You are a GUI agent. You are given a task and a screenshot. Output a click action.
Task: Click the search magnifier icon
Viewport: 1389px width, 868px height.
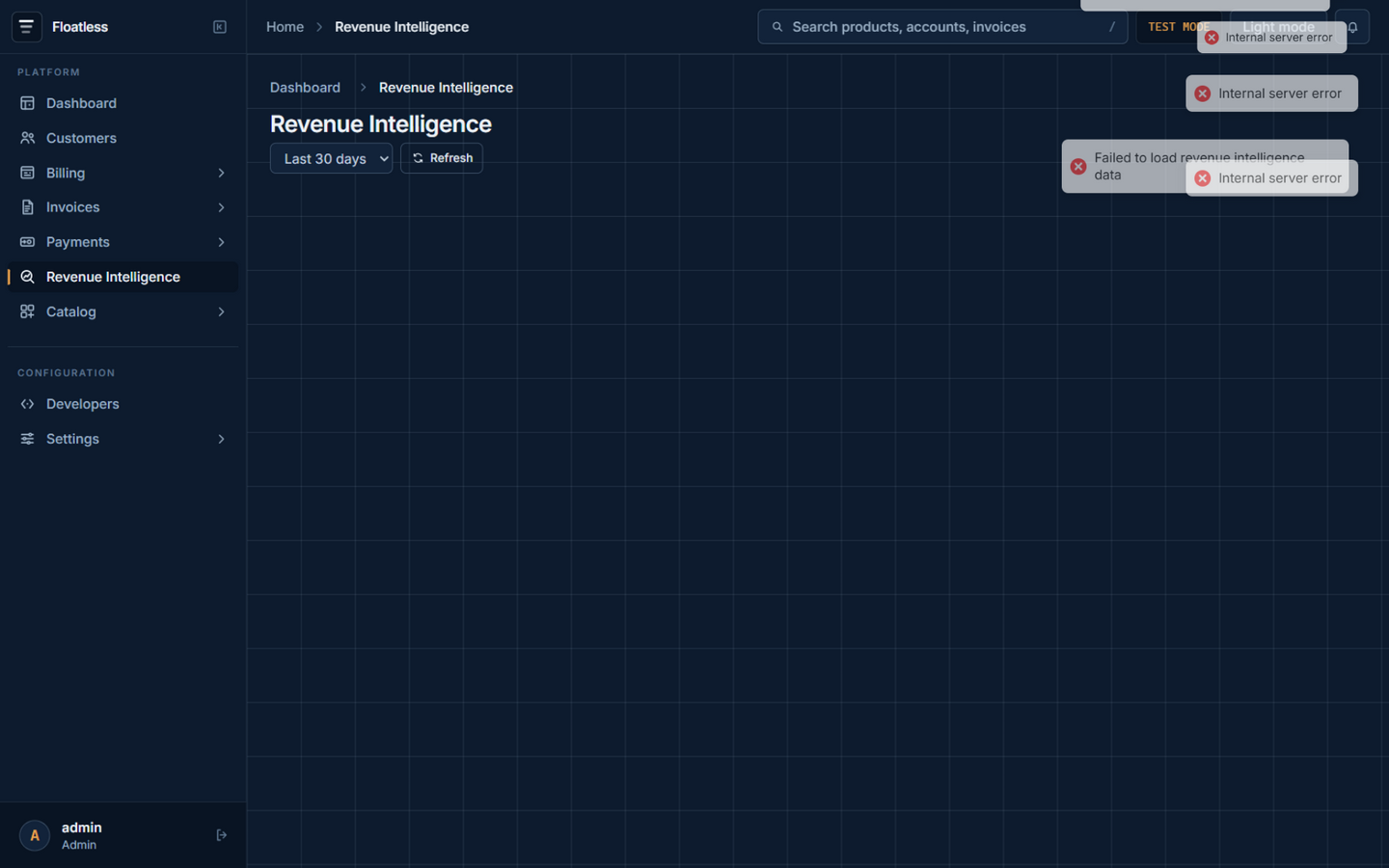777,27
